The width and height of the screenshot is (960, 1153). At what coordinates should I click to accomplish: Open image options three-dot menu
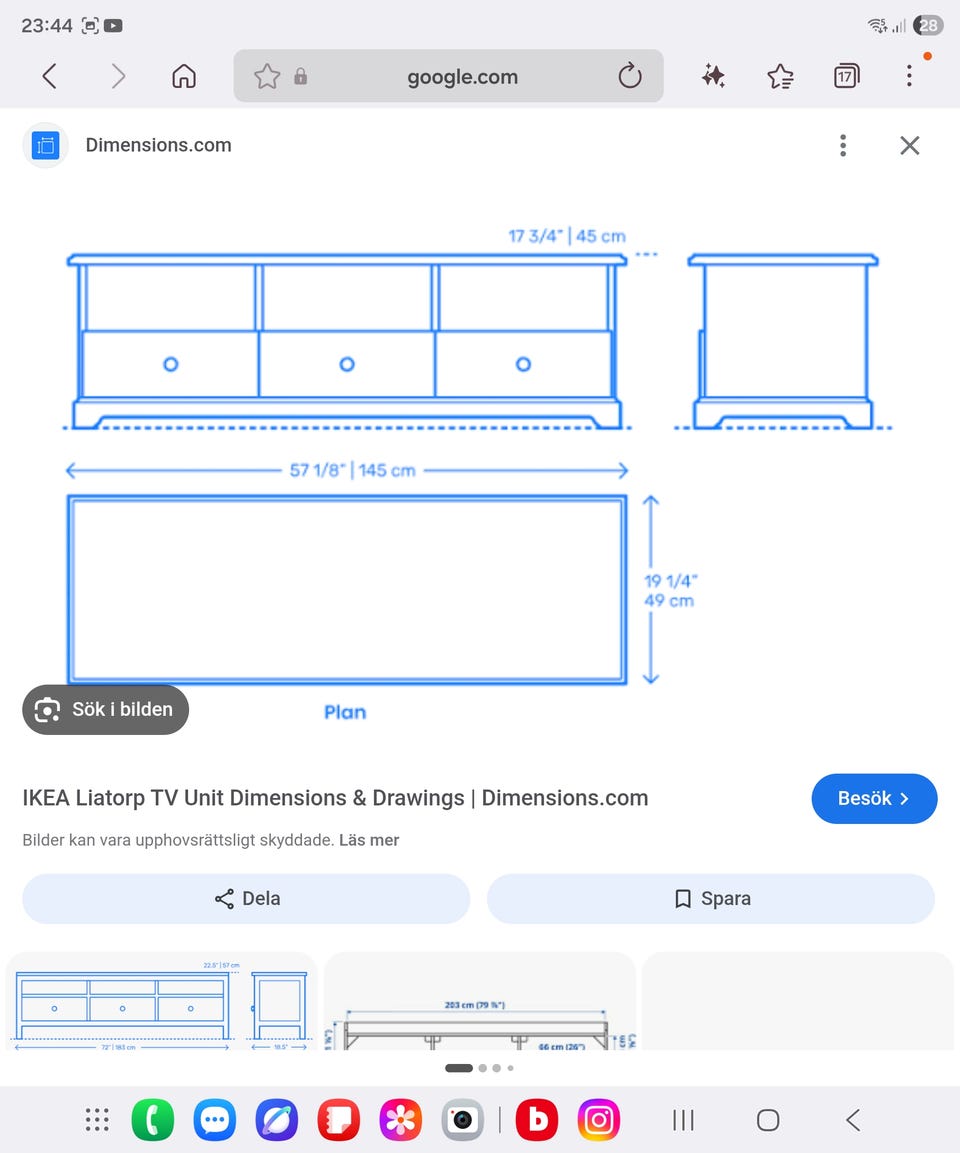pyautogui.click(x=843, y=145)
